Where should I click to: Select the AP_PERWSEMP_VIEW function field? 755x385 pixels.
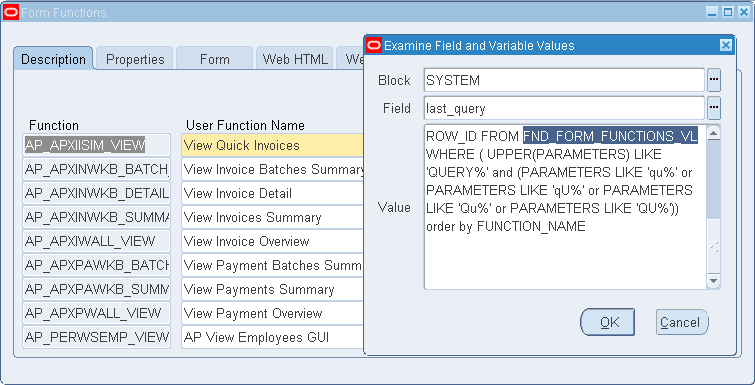pos(96,337)
